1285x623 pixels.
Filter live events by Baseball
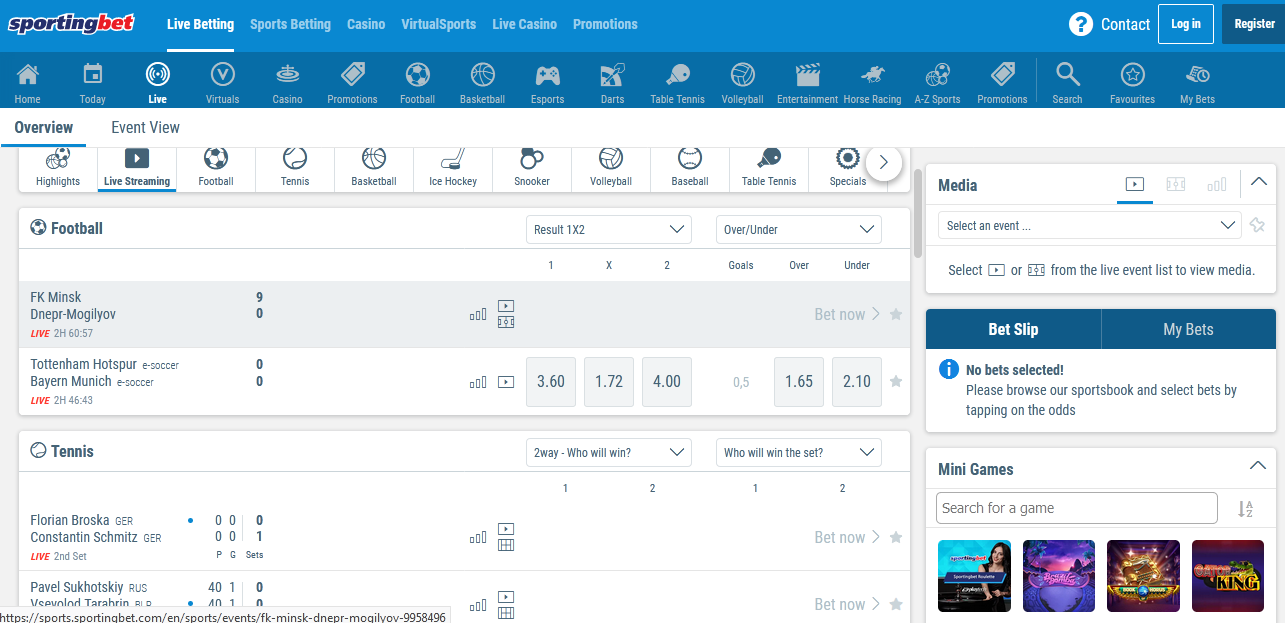click(x=690, y=168)
